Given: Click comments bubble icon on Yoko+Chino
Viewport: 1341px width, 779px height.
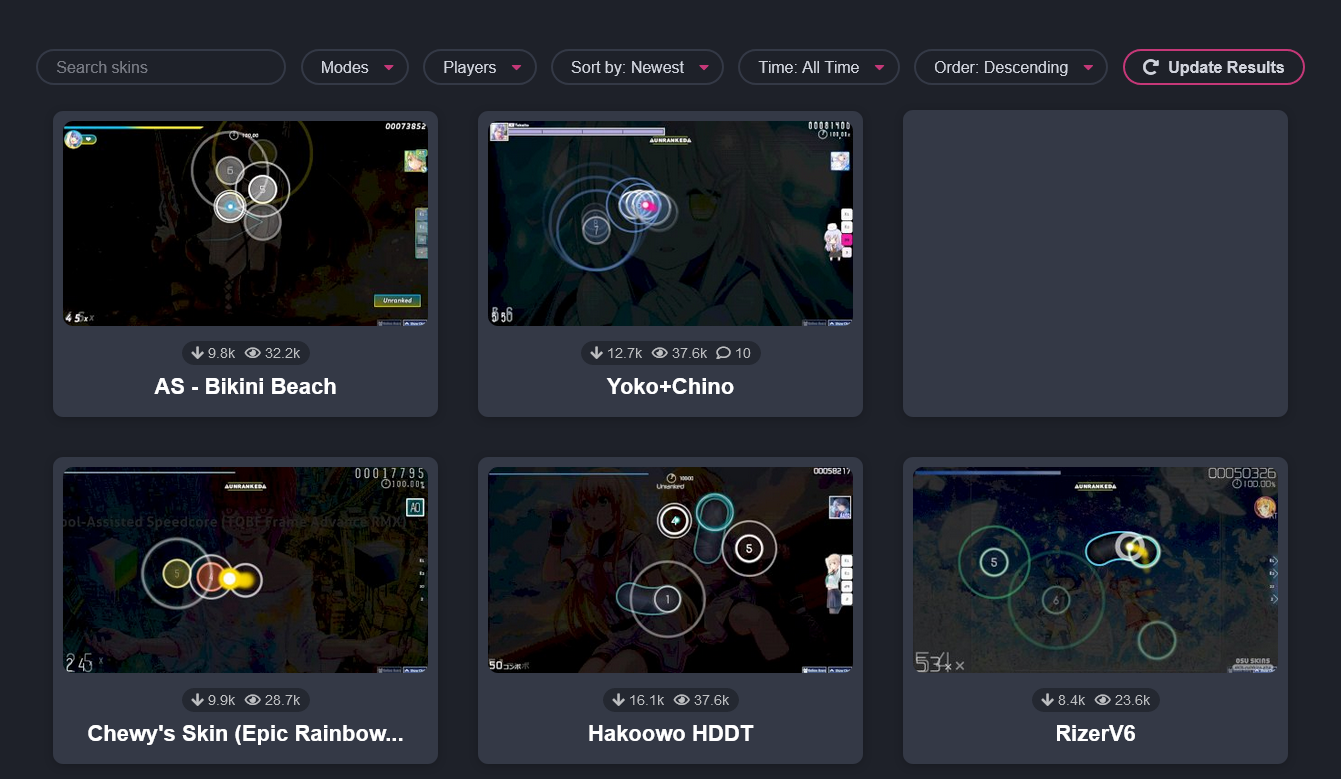Looking at the screenshot, I should coord(724,353).
